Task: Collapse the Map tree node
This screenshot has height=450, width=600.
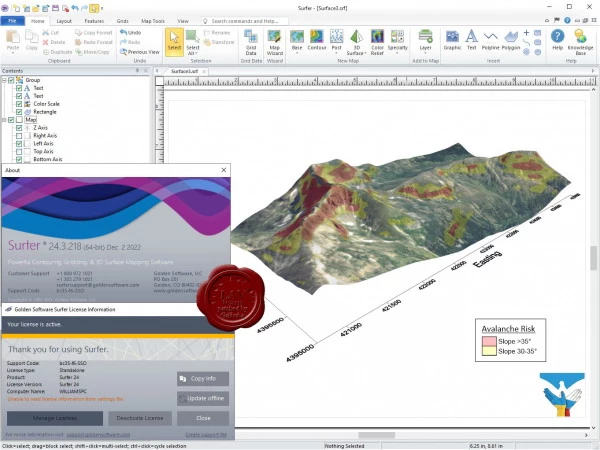Action: point(4,120)
